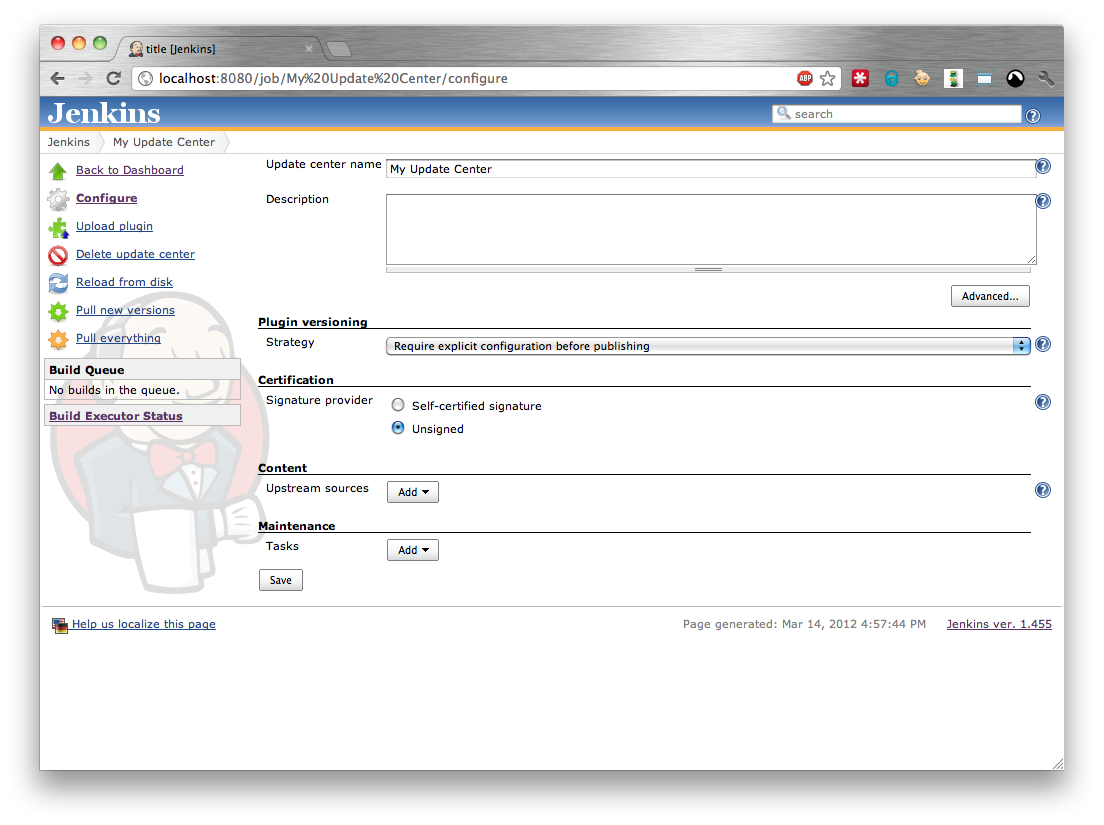Click the Jenkins search box
Viewport: 1104px width, 825px height.
896,114
